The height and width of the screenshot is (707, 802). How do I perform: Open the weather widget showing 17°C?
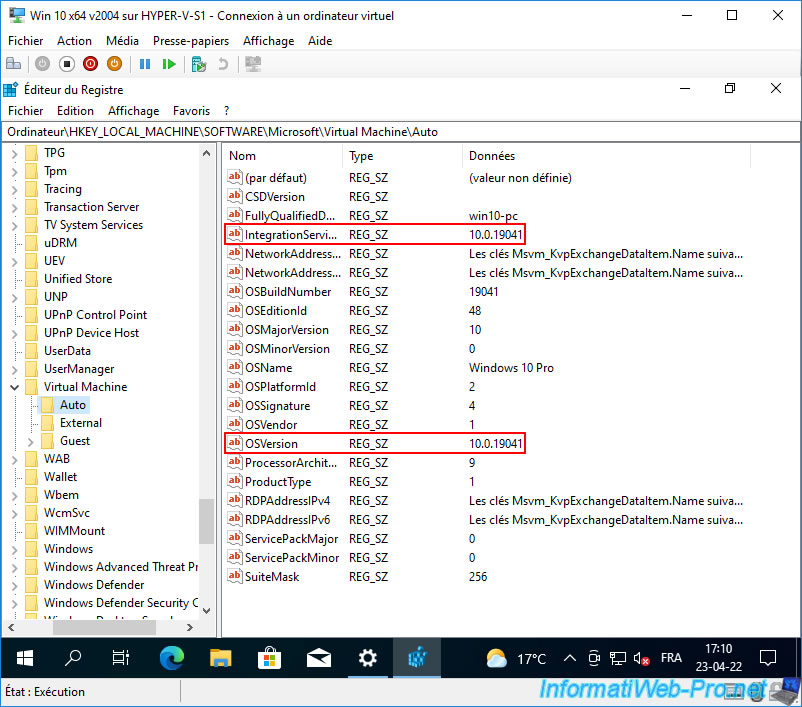[x=516, y=658]
